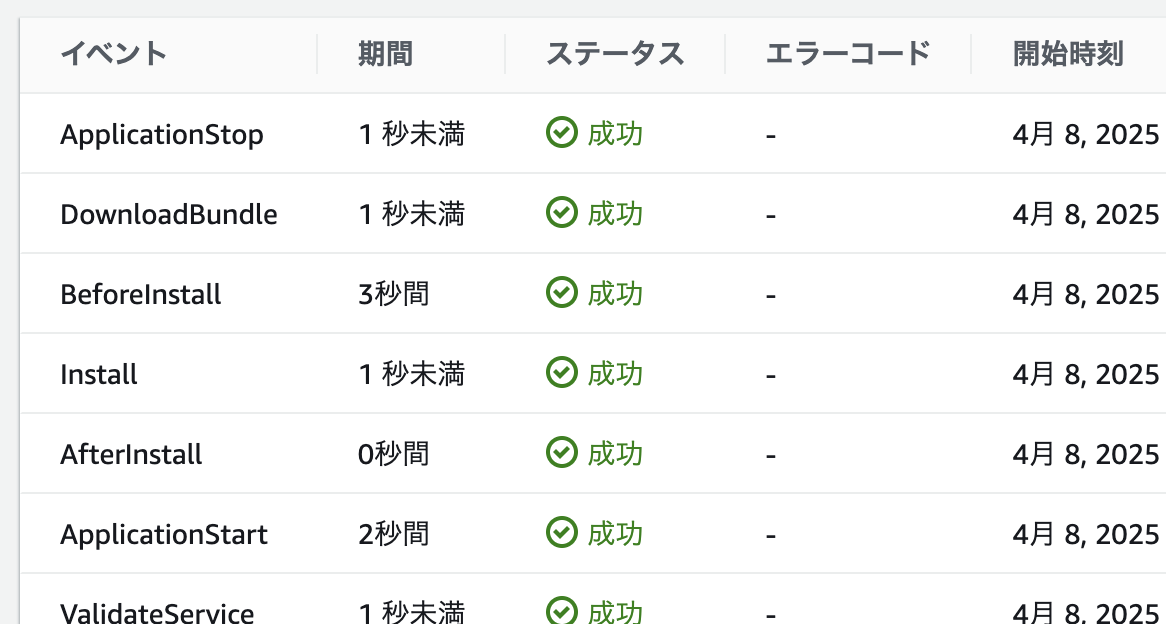Click the success check icon for AfterInstall
This screenshot has height=624, width=1166.
pyautogui.click(x=561, y=454)
